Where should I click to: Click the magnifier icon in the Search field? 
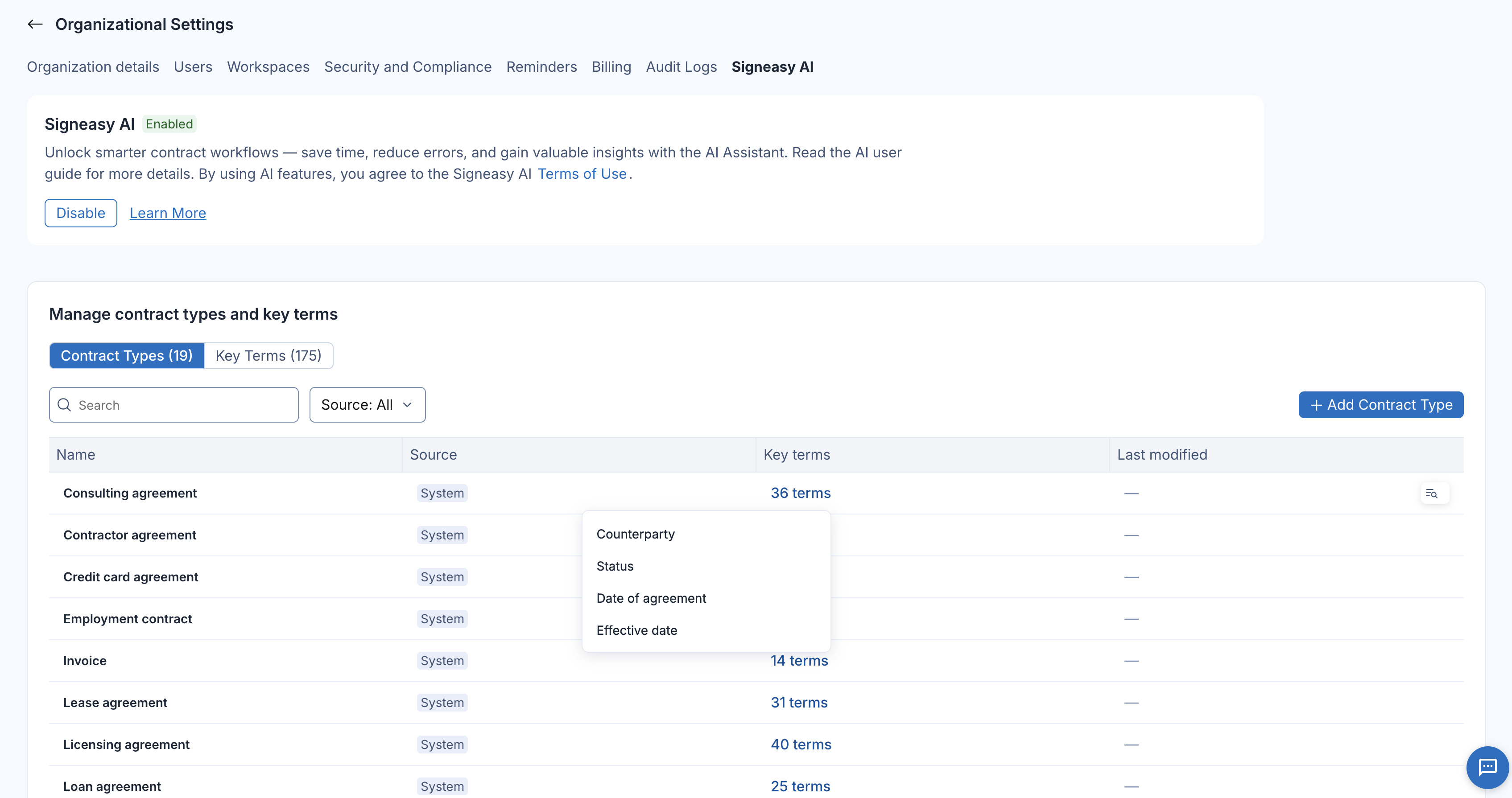(65, 405)
